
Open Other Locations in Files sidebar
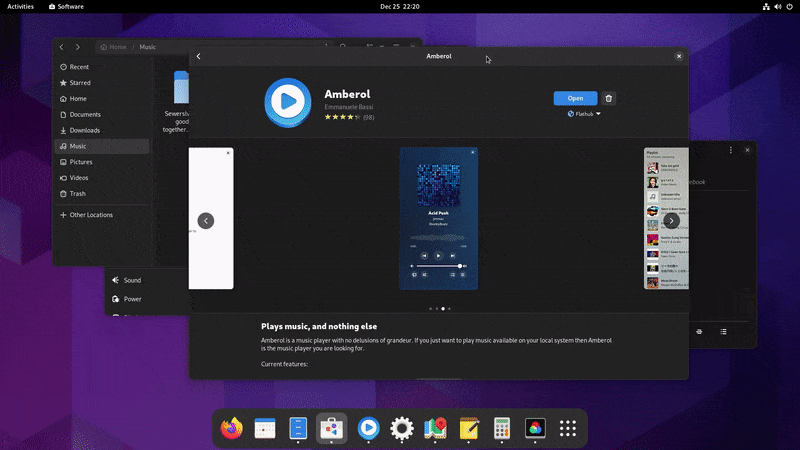[102, 215]
